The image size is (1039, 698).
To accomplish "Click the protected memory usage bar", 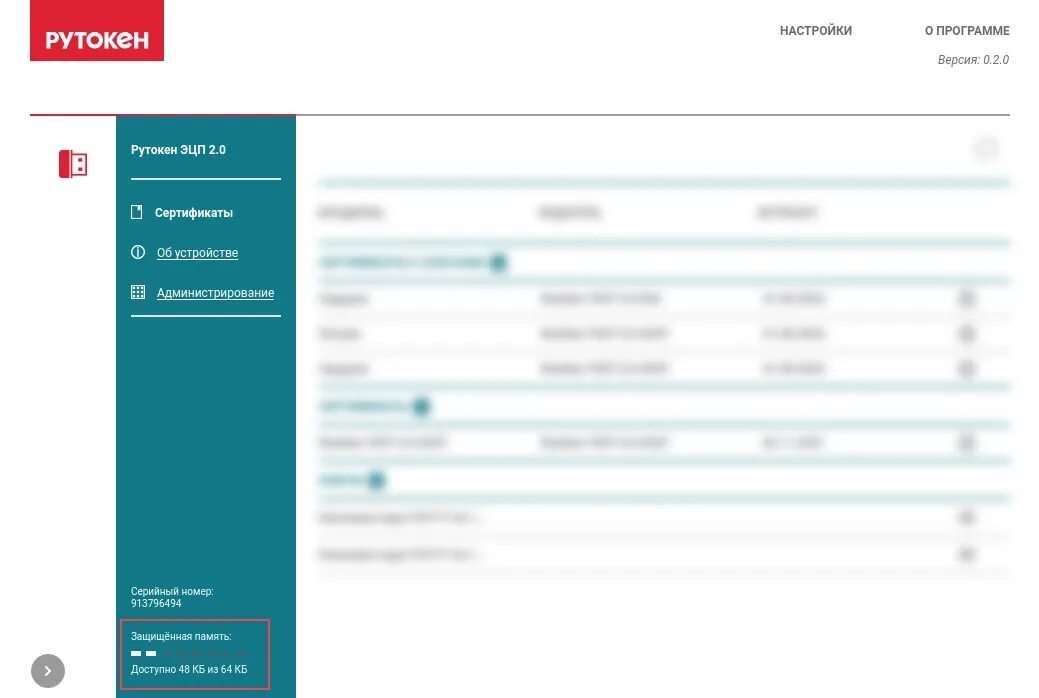I will tap(189, 654).
